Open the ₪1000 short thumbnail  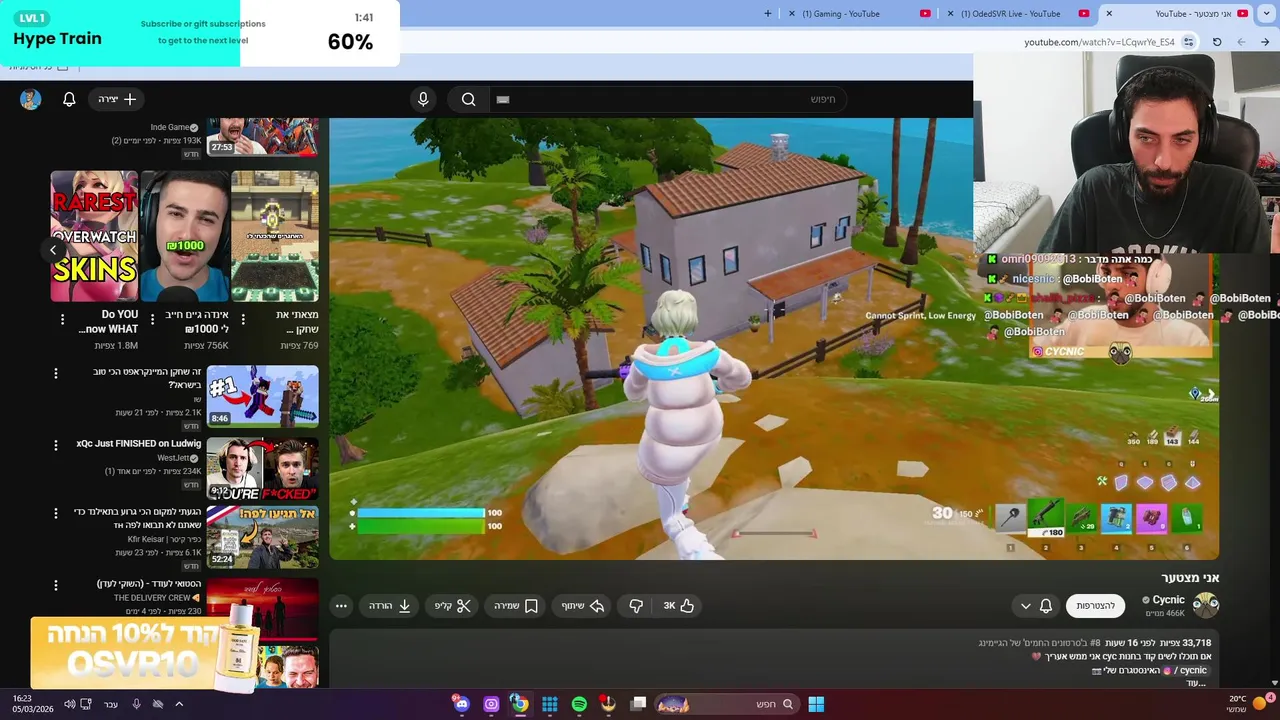click(x=185, y=236)
